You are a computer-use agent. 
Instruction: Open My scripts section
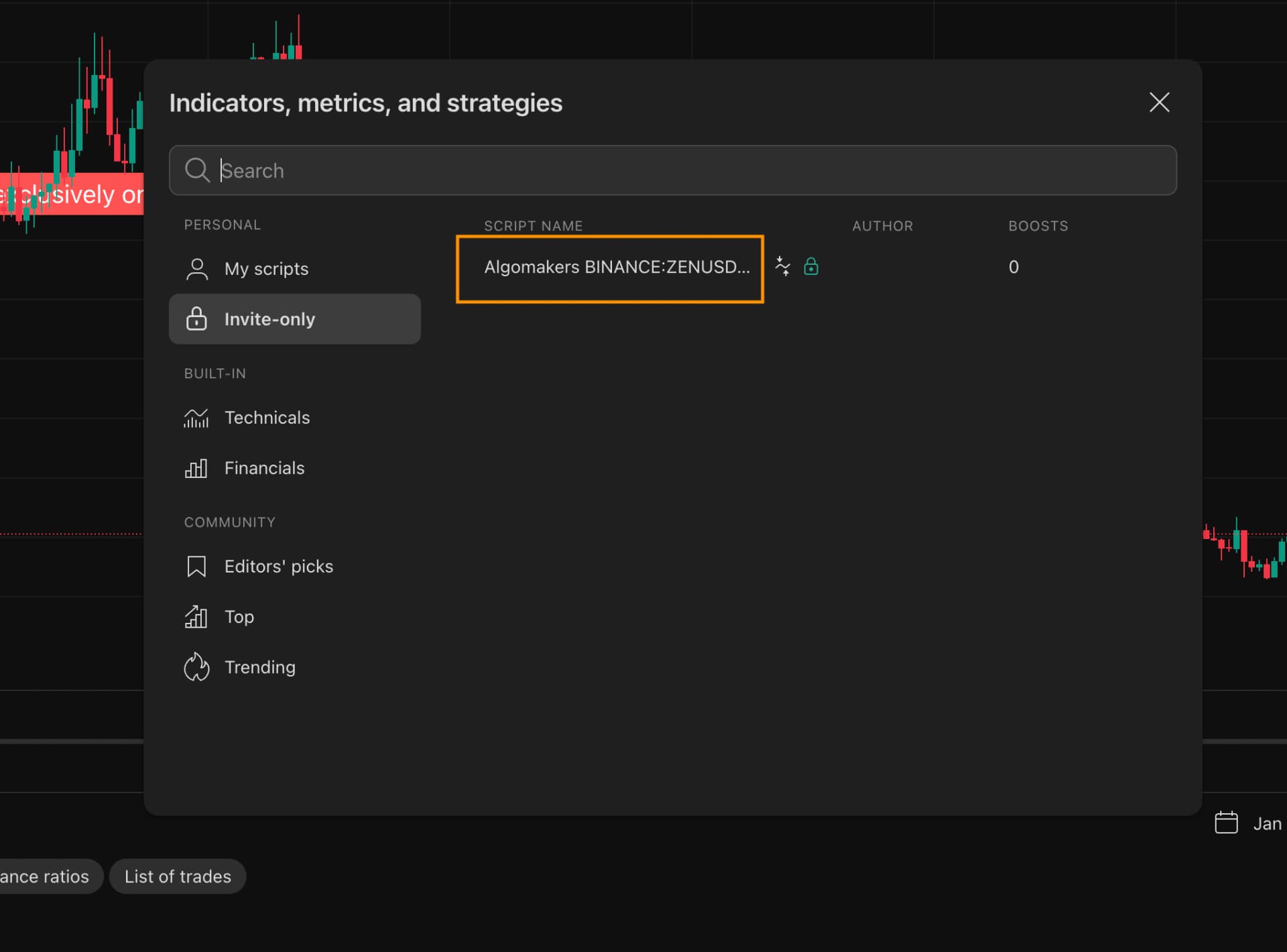click(x=267, y=269)
